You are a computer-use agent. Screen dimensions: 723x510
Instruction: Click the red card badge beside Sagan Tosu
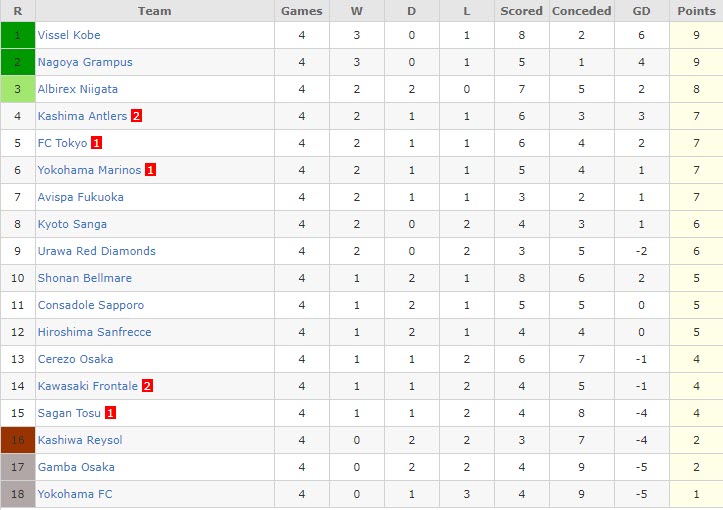(110, 413)
